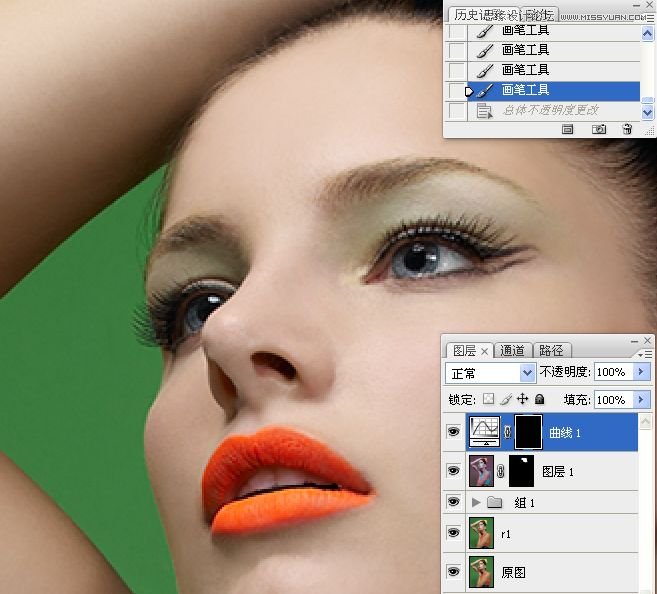The width and height of the screenshot is (657, 594).
Task: Click the mask link icon on 图层 1
Action: click(x=500, y=471)
